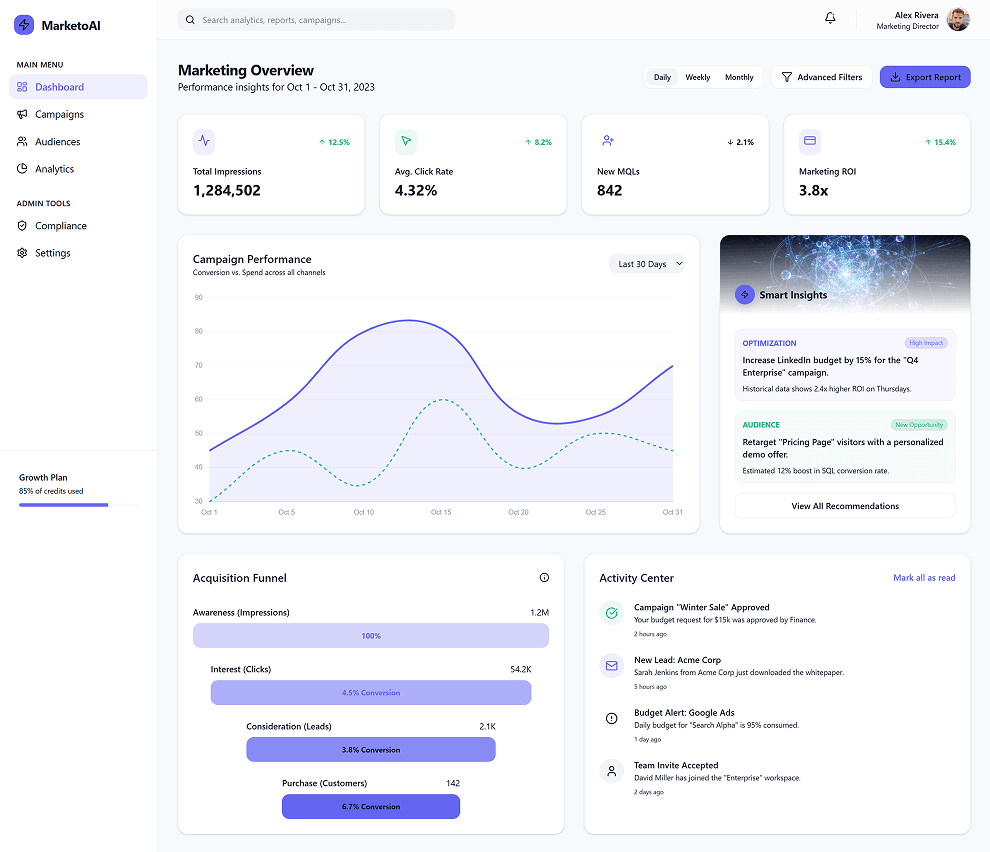The height and width of the screenshot is (852, 990).
Task: Open the Last 30 Days dropdown
Action: click(647, 264)
